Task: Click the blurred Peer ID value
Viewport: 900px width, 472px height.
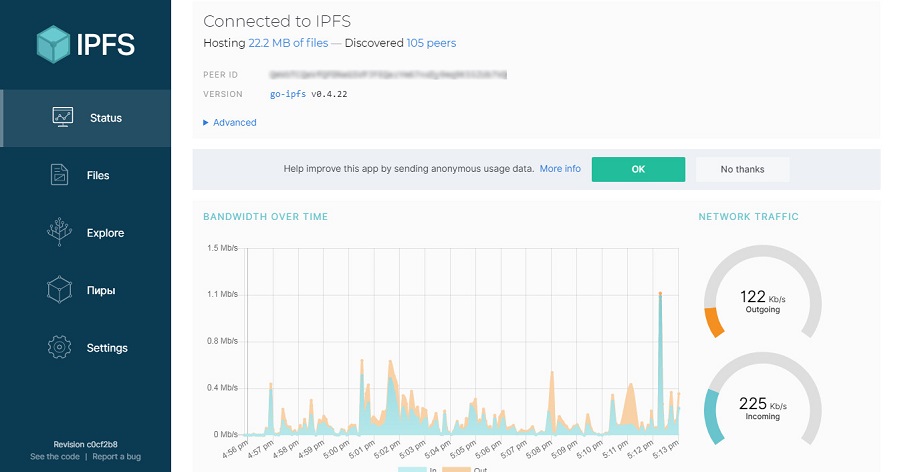Action: pyautogui.click(x=388, y=75)
